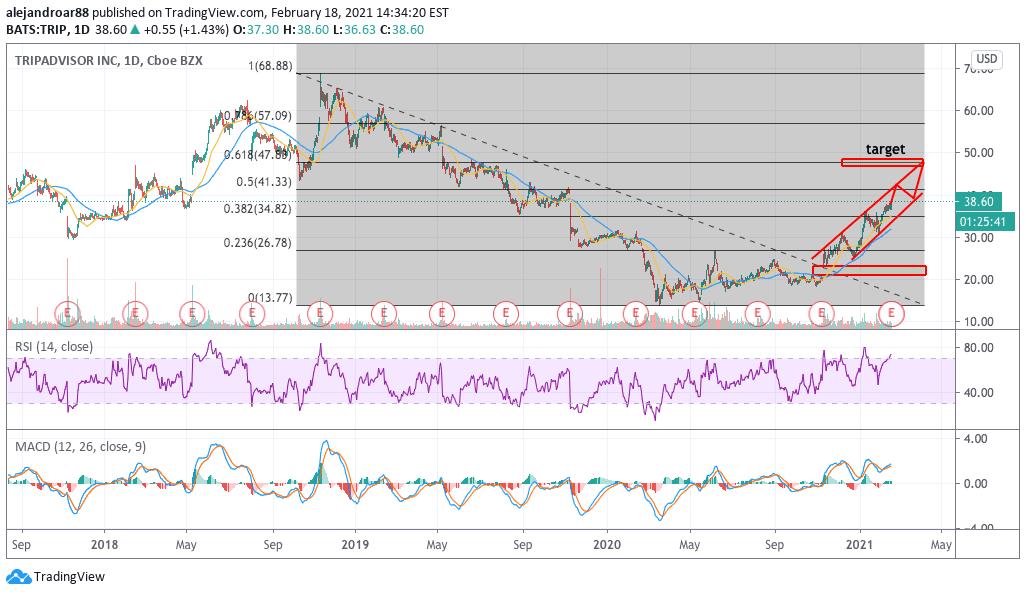Image resolution: width=1026 pixels, height=595 pixels.
Task: Click the +0.55 (+1.43%) change value
Action: pos(186,30)
